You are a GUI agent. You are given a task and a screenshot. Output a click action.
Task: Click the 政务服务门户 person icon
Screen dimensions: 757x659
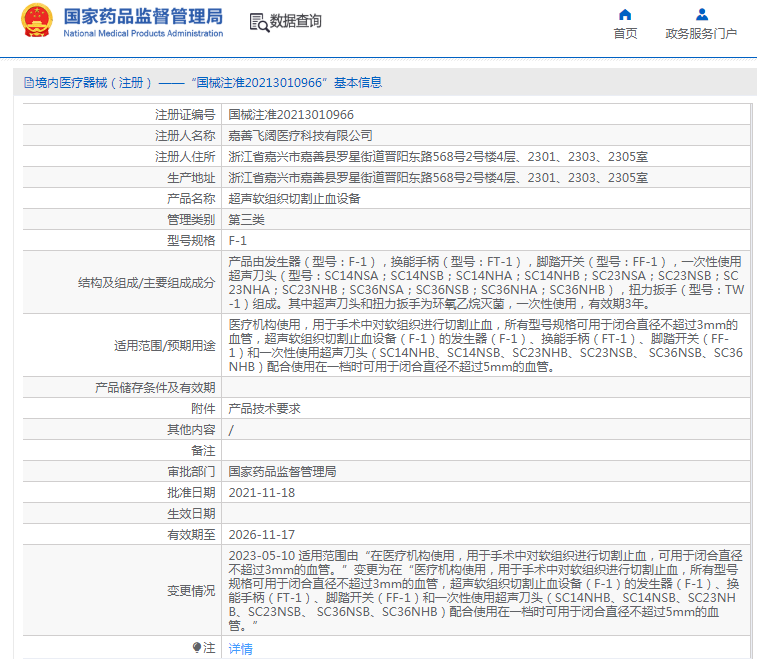701,15
